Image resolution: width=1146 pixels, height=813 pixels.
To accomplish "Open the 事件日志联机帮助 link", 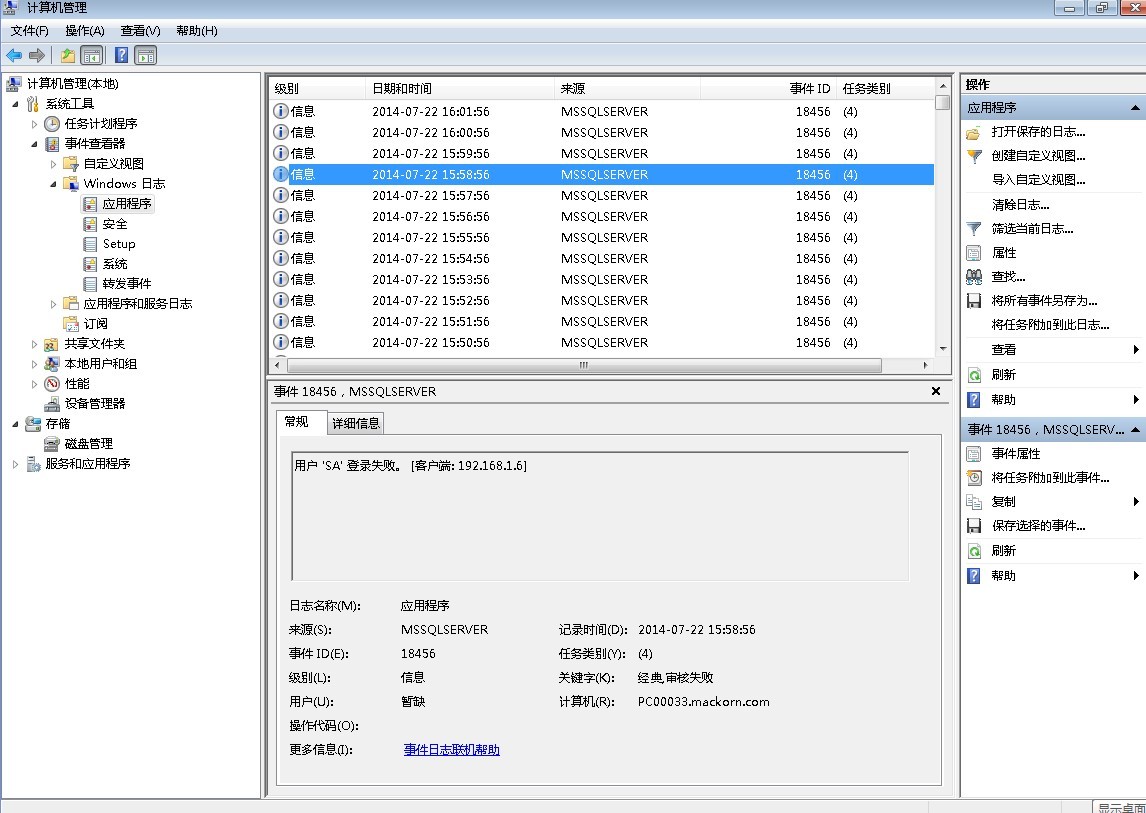I will pyautogui.click(x=451, y=750).
